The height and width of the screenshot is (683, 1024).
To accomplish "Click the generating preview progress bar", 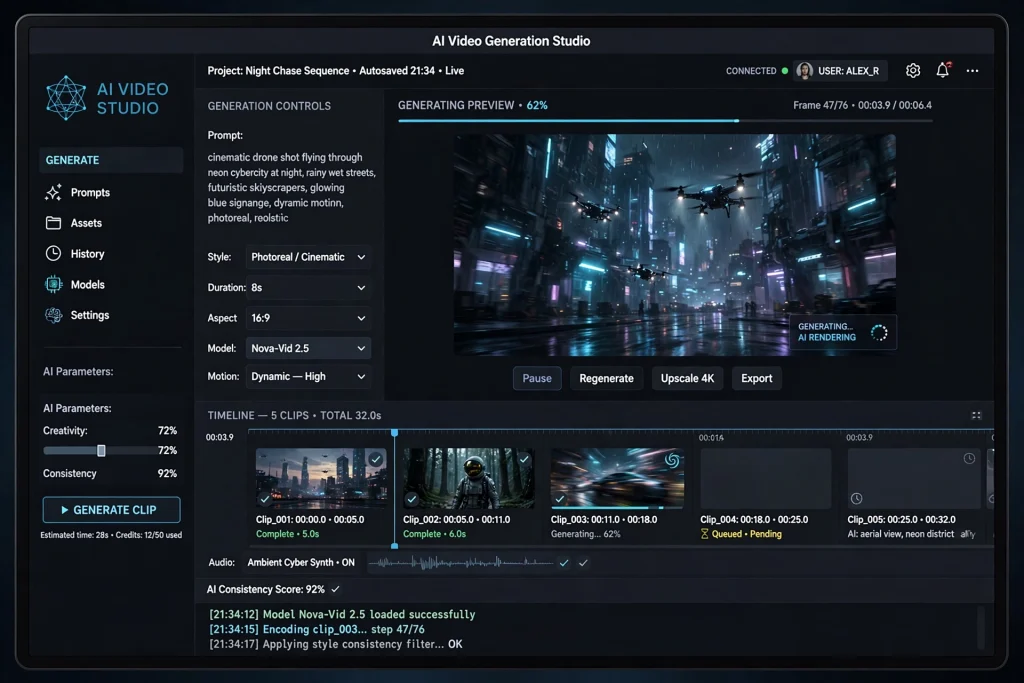I will coord(665,121).
